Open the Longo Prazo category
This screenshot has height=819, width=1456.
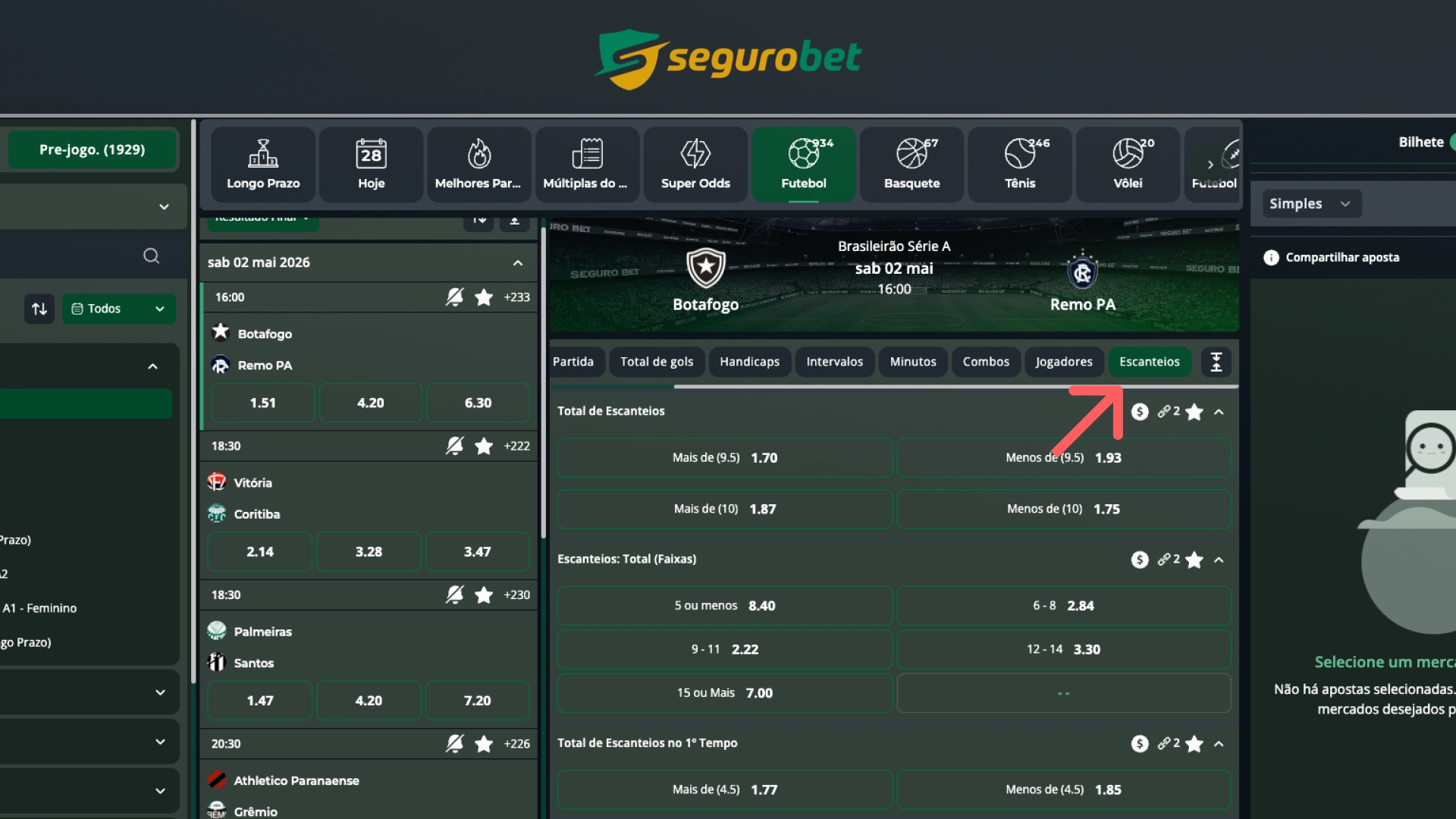(263, 165)
